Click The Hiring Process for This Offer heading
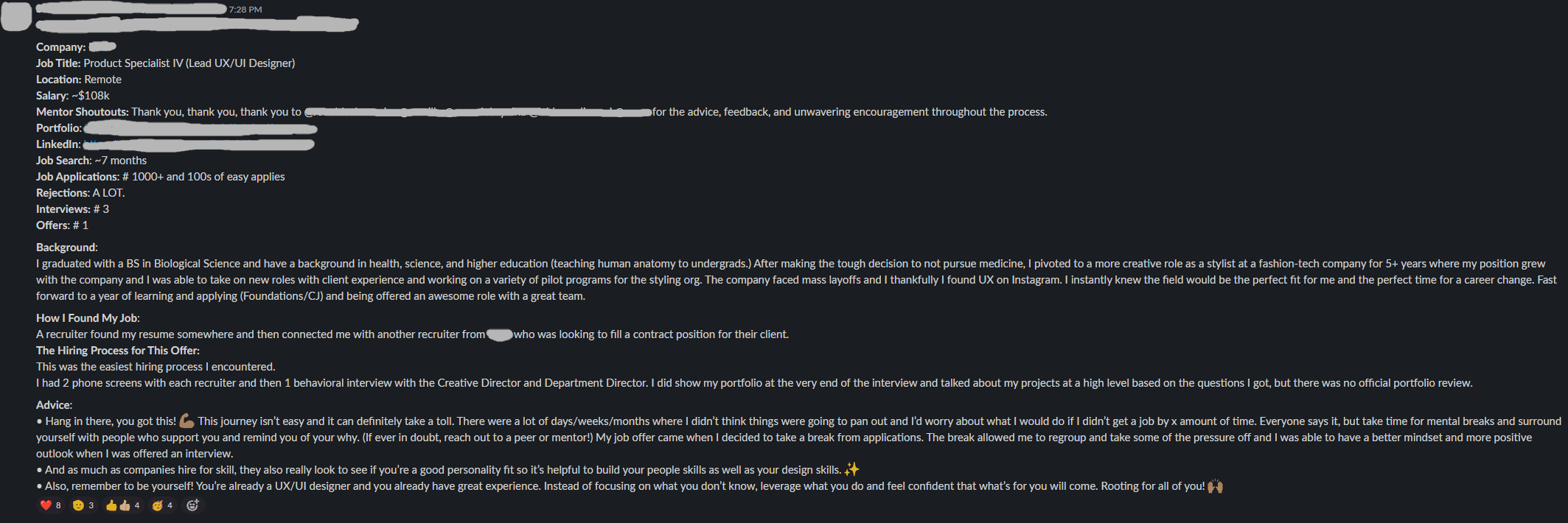Image resolution: width=1568 pixels, height=523 pixels. pyautogui.click(x=118, y=351)
